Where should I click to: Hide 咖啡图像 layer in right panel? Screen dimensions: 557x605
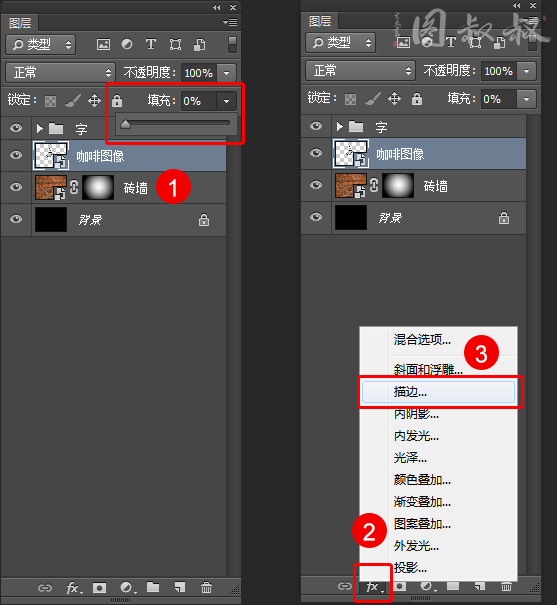(x=316, y=153)
